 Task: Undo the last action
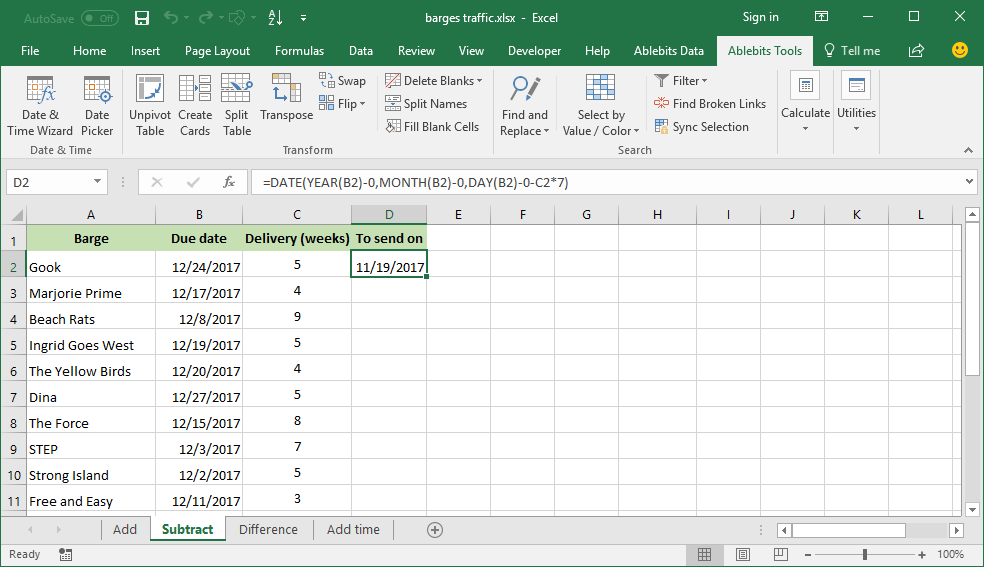point(171,18)
